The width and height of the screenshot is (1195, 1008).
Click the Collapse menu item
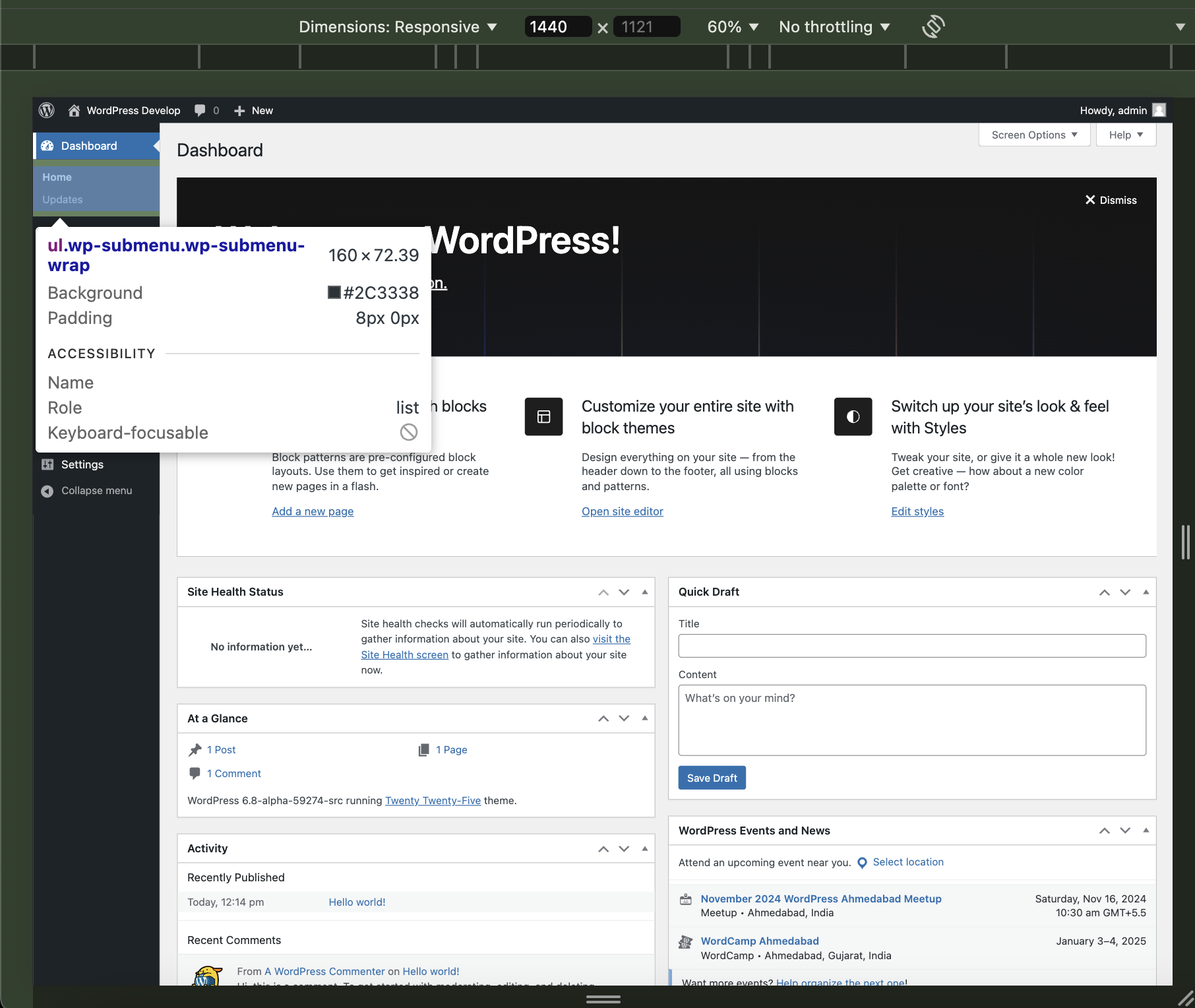pyautogui.click(x=96, y=491)
